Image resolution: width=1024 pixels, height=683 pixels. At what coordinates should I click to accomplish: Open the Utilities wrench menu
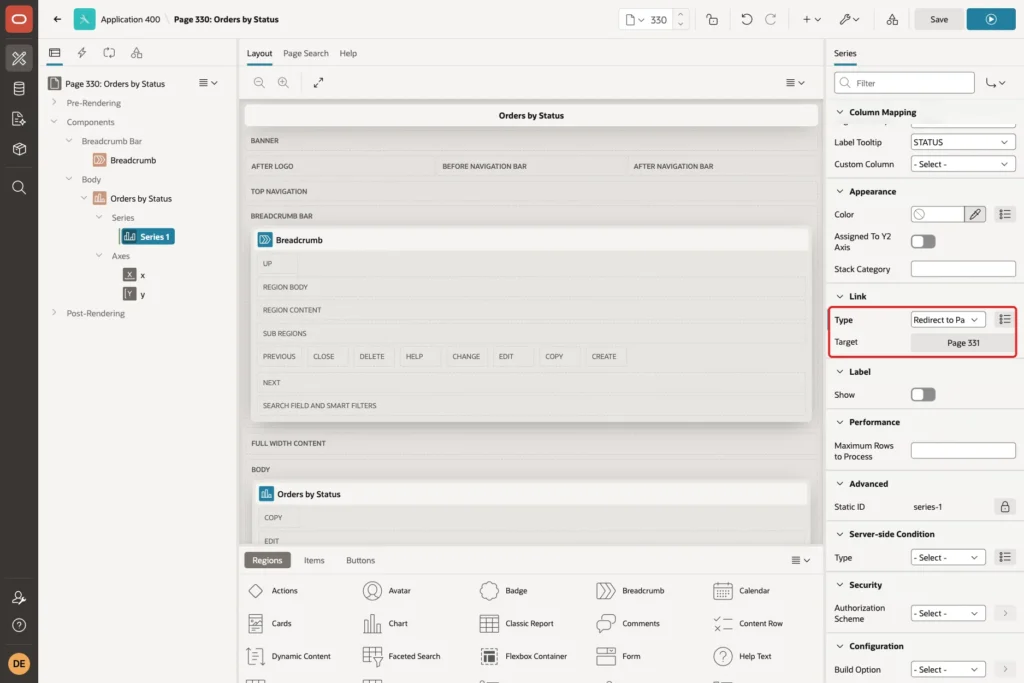pos(850,20)
